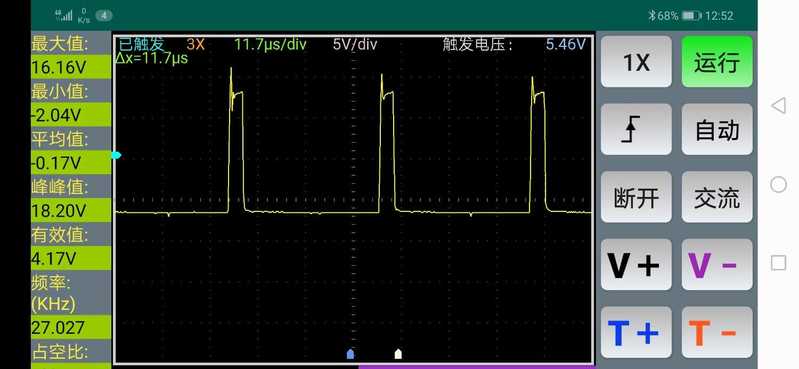Click the 68% battery percentage text
The image size is (799, 369).
point(668,16)
